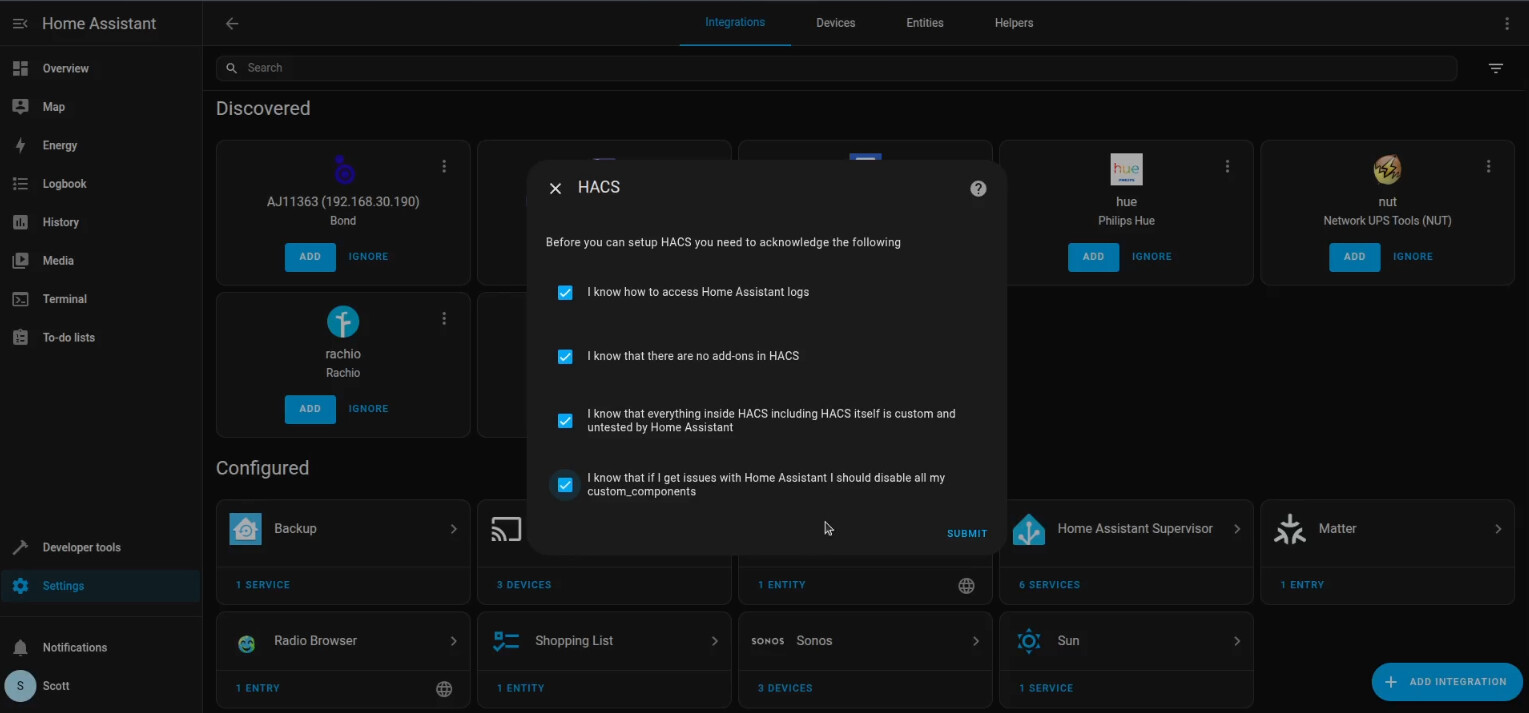Close the HACS dialog
Image resolution: width=1529 pixels, height=713 pixels.
[x=555, y=188]
